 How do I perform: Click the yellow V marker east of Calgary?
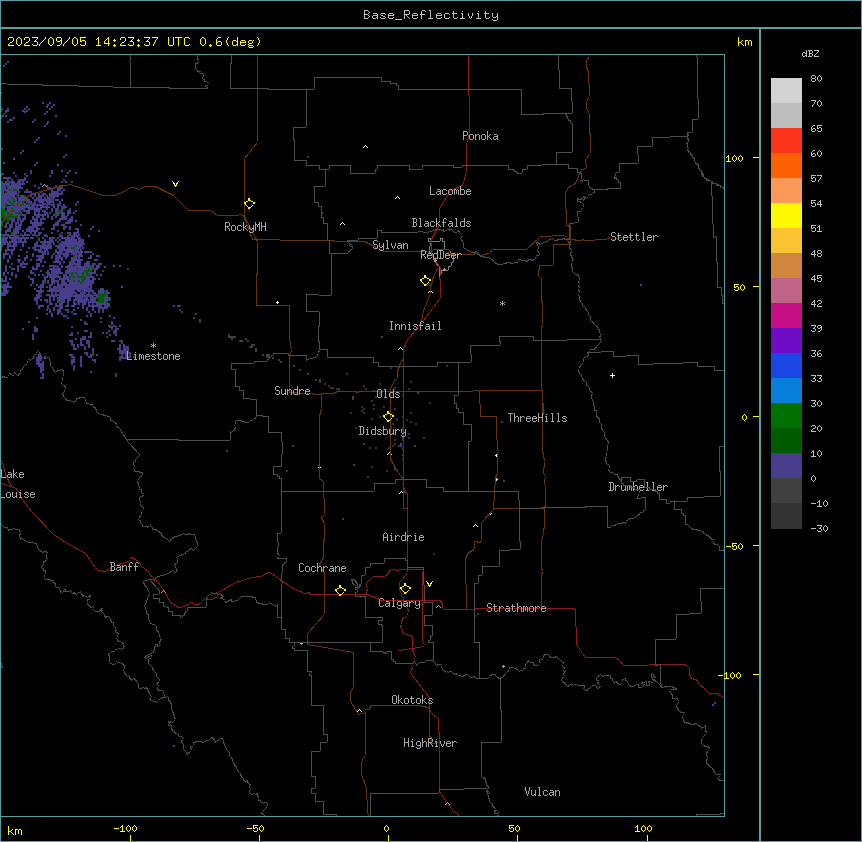coord(429,584)
